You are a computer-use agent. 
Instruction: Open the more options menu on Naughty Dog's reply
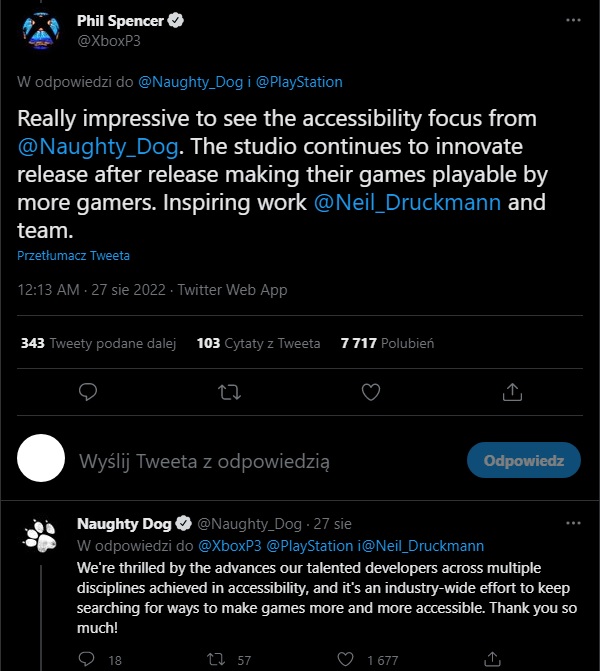[572, 523]
